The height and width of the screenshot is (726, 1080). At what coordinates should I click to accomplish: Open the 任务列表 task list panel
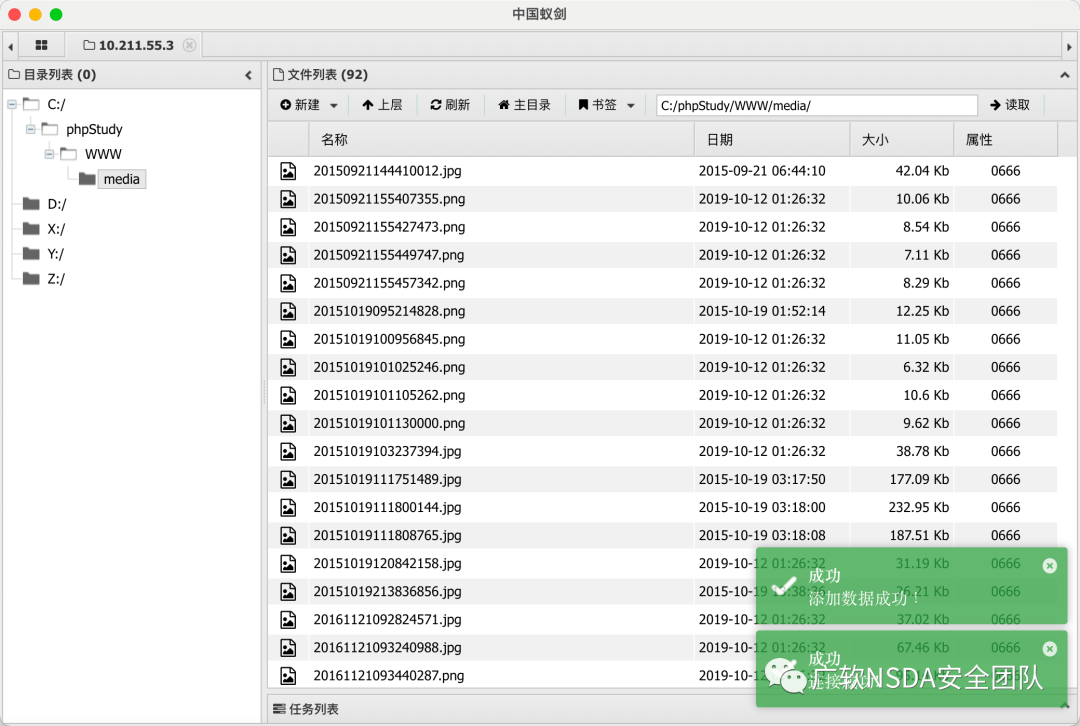(306, 709)
